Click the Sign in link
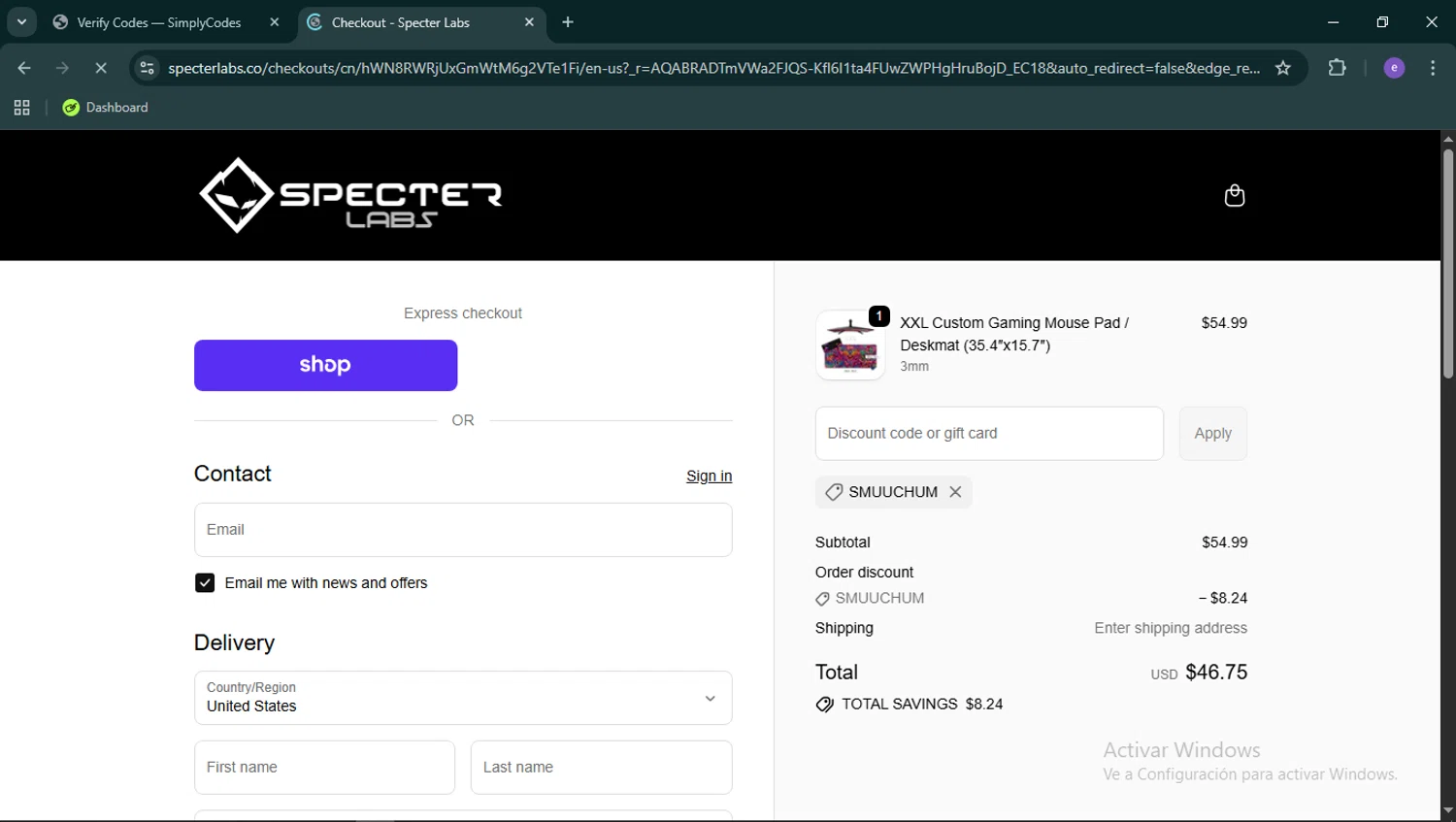 pyautogui.click(x=709, y=476)
